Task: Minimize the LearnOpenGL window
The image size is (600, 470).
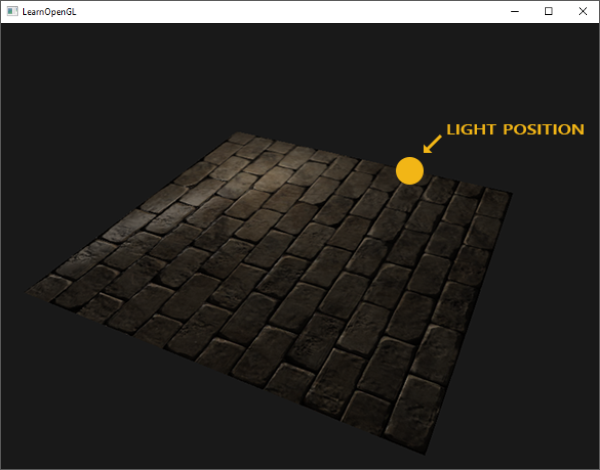Action: coord(515,11)
